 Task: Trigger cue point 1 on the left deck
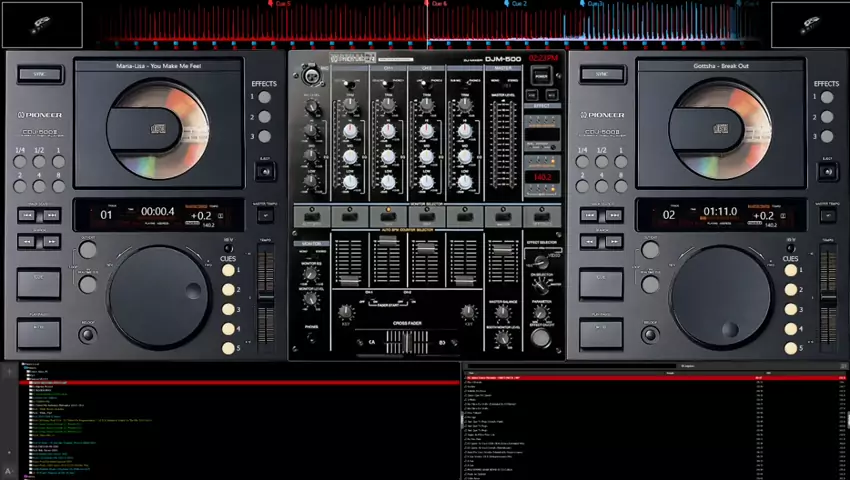(228, 270)
